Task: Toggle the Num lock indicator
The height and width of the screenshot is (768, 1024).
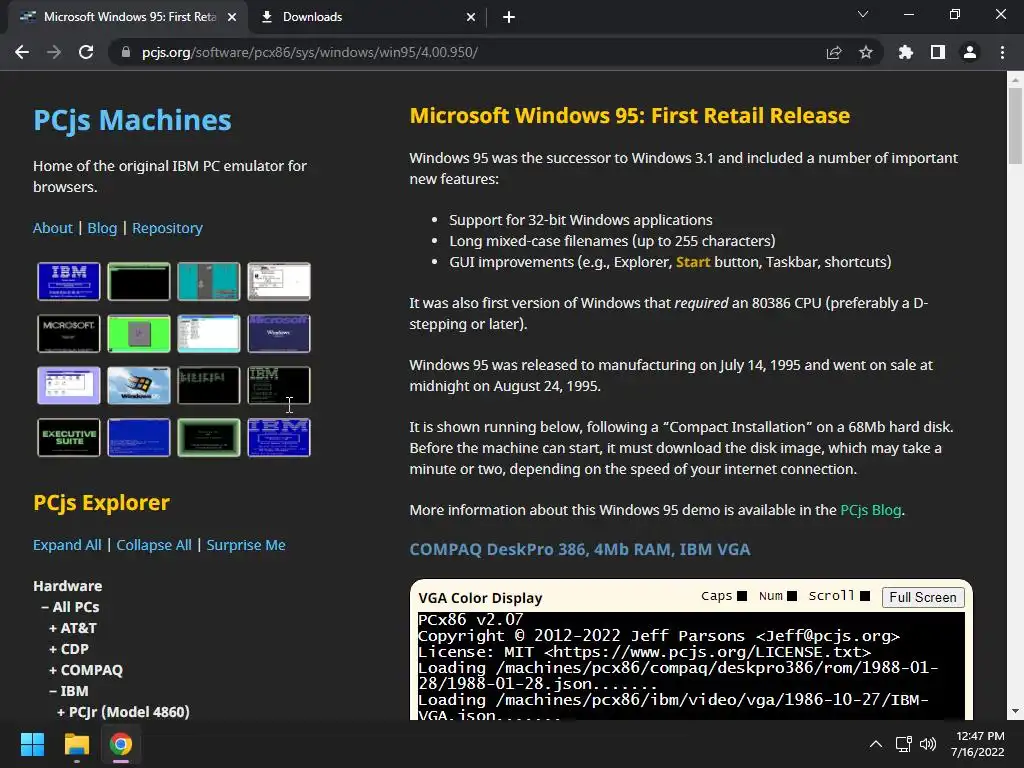Action: tap(792, 596)
